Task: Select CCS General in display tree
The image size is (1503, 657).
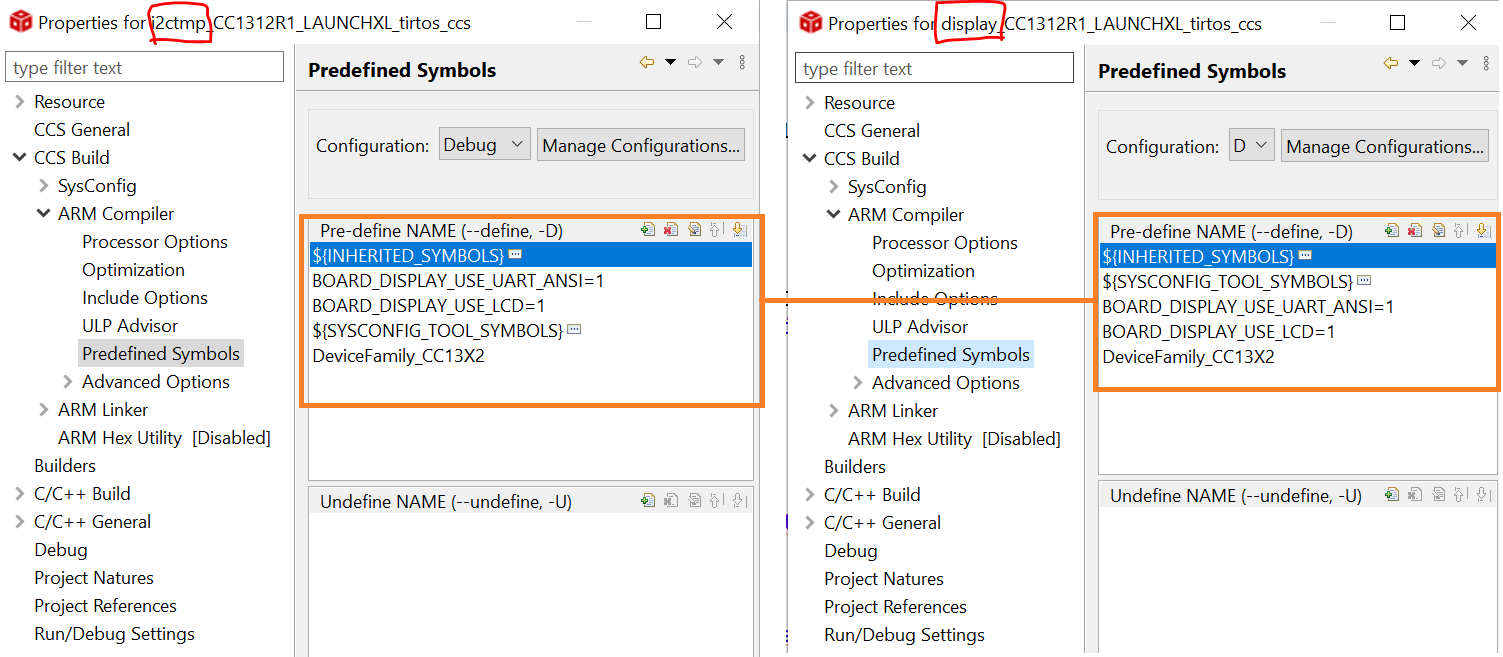Action: [x=872, y=130]
